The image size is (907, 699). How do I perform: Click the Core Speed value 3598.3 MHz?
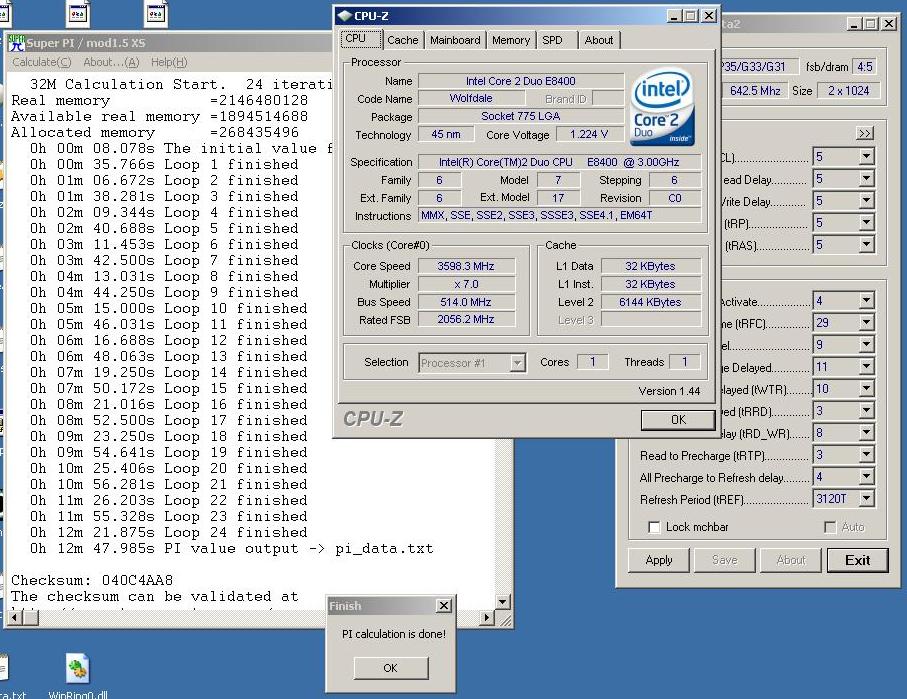click(466, 266)
